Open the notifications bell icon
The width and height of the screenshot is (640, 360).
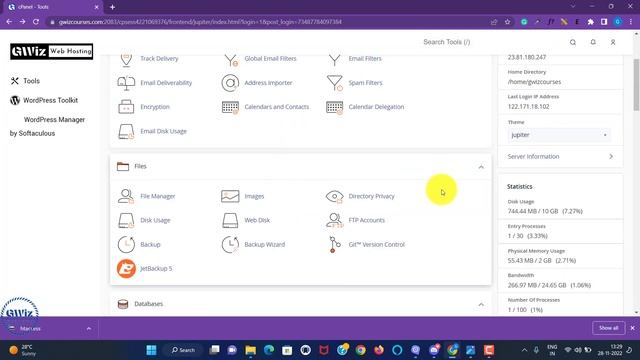[593, 42]
